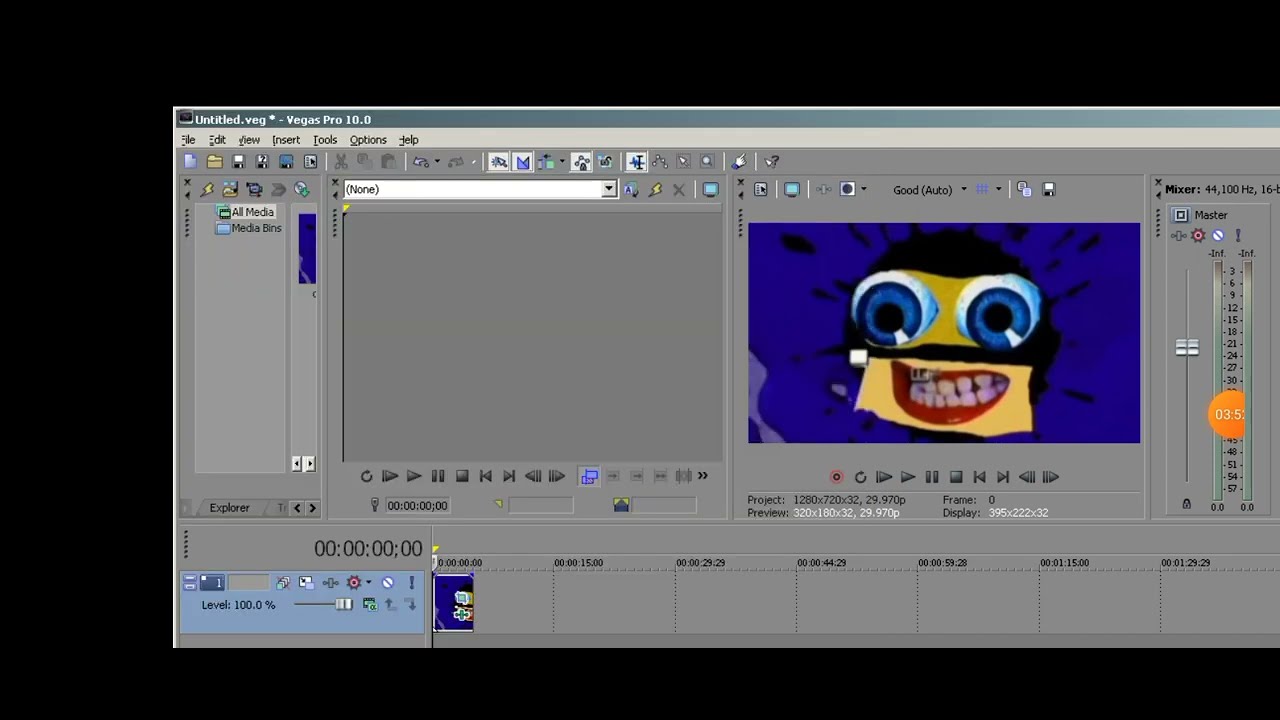Open the View menu
The image size is (1280, 720).
click(249, 140)
